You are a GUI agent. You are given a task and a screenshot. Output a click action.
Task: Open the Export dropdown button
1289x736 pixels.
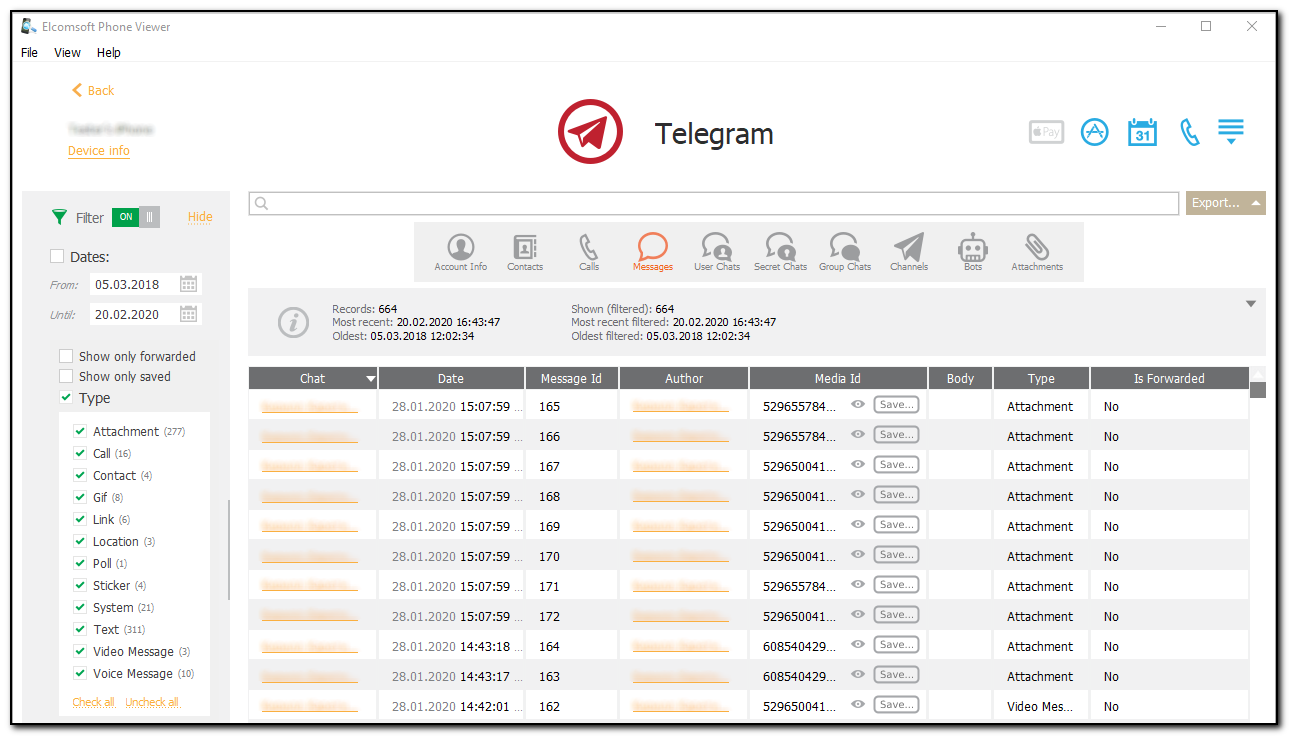tap(1225, 203)
